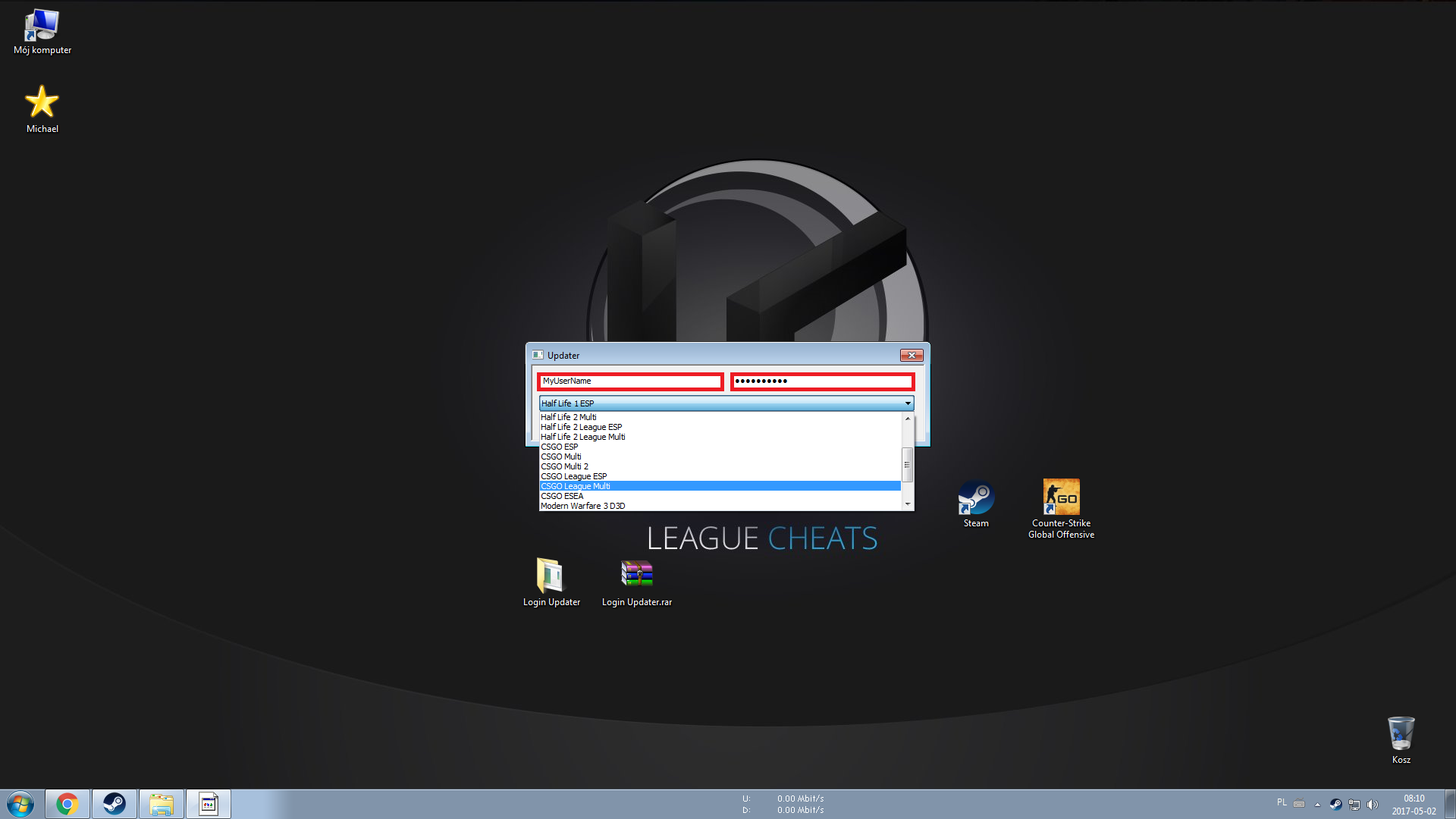Click Show desktop strip at taskbar end

point(1450,804)
